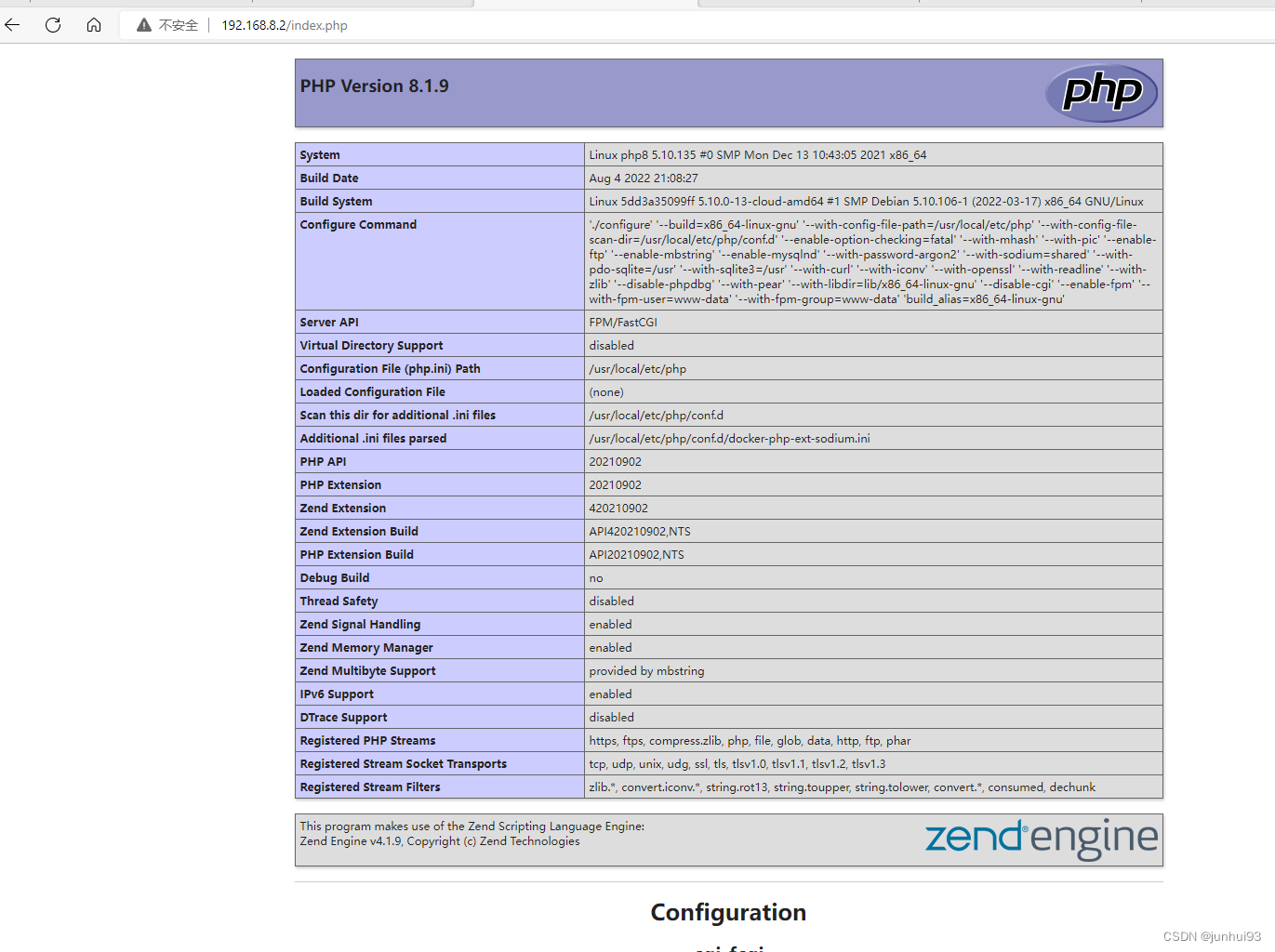Click the CSDN @junhui93 watermark text
The height and width of the screenshot is (952, 1275).
coord(1212,937)
